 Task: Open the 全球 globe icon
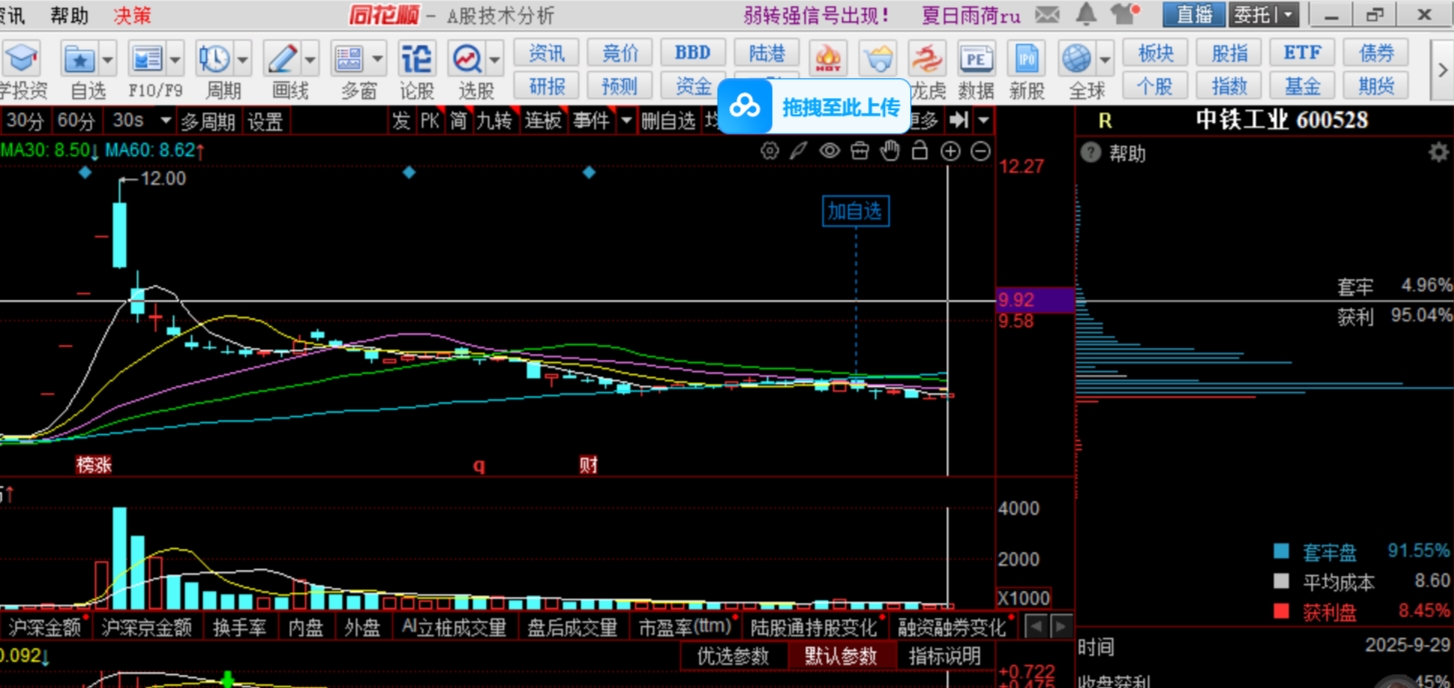pyautogui.click(x=1076, y=59)
